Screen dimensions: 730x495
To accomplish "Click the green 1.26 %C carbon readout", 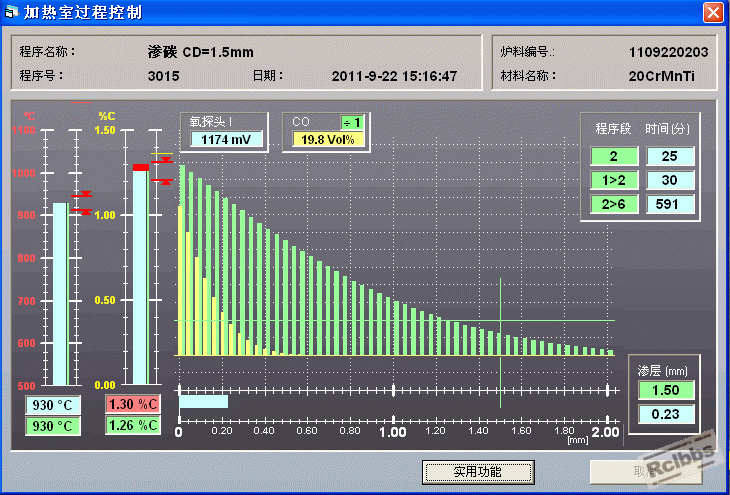I will [x=133, y=425].
